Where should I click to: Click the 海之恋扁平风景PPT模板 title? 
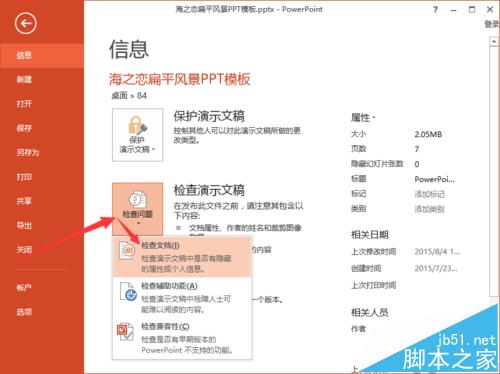point(180,79)
